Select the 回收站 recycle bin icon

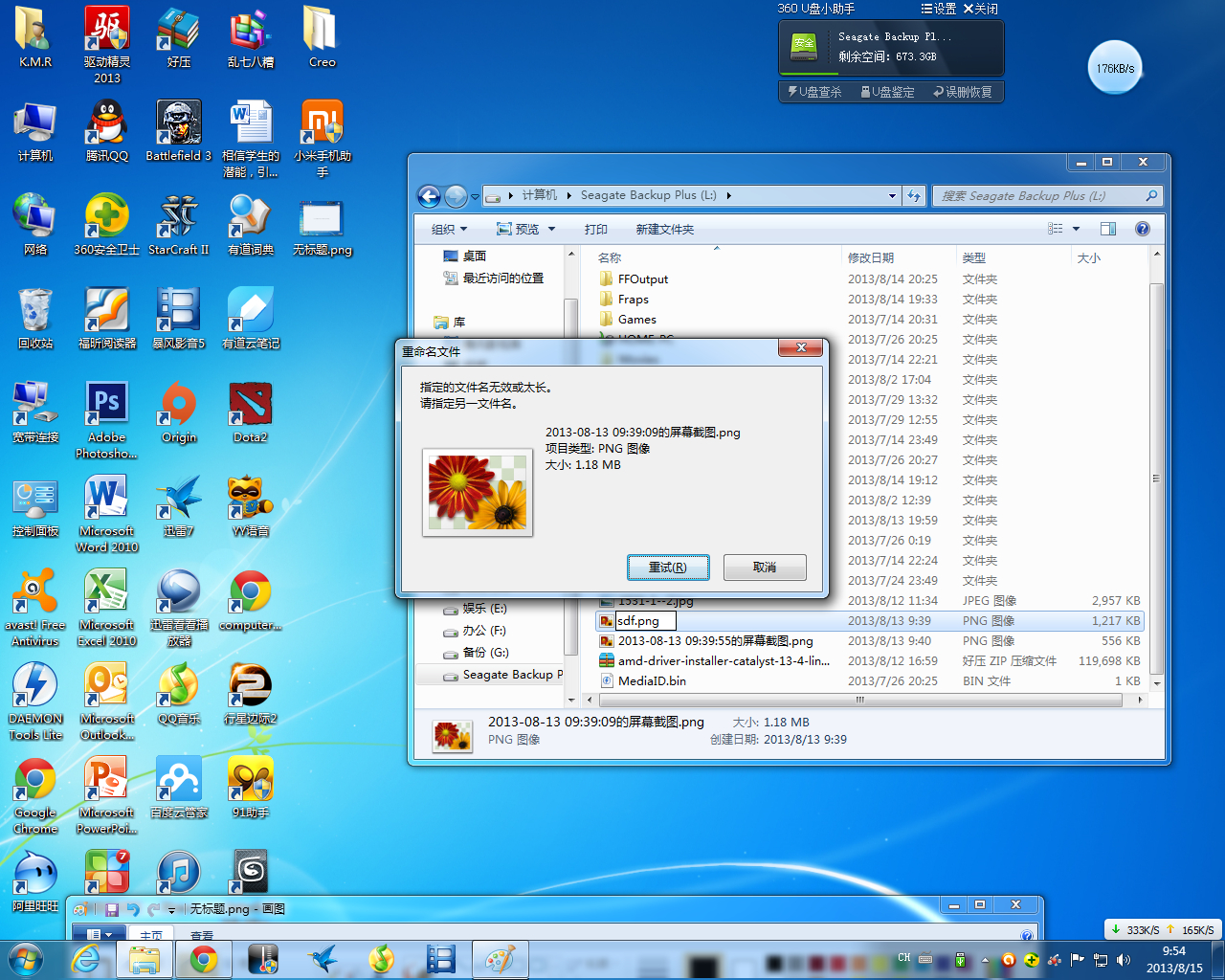click(35, 319)
